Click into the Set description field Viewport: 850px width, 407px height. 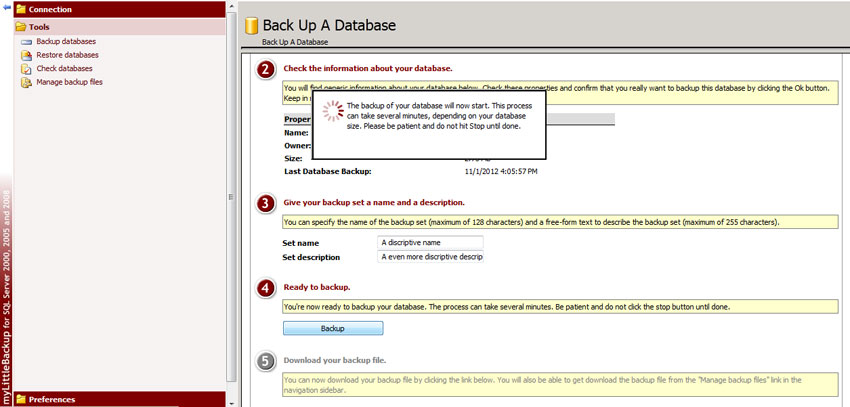430,256
